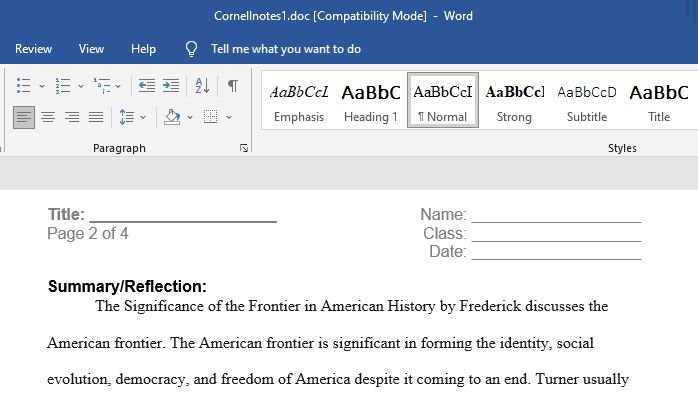Align paragraph to the right

pos(72,117)
